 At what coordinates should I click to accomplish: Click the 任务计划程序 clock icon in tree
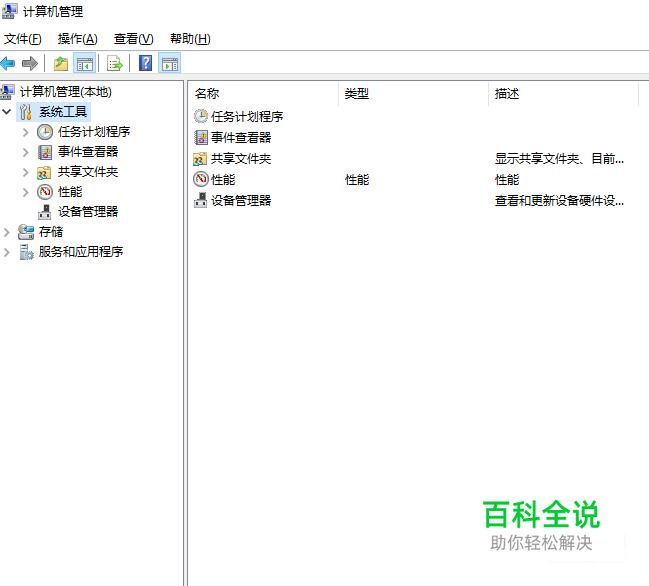pyautogui.click(x=45, y=132)
